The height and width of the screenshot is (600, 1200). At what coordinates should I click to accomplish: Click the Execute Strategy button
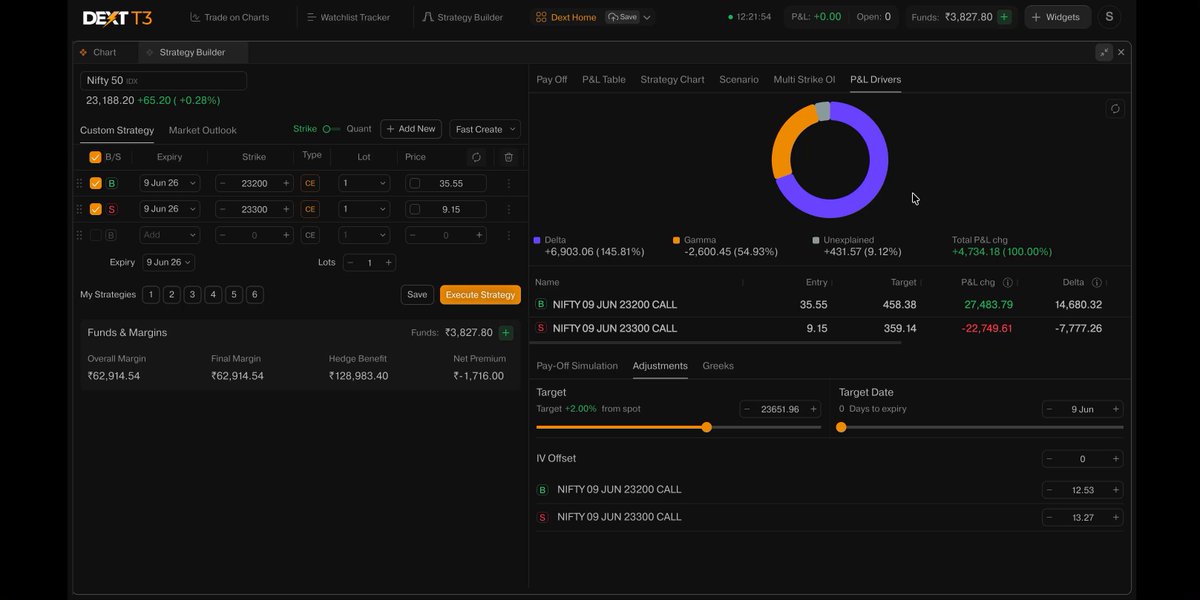[x=480, y=295]
